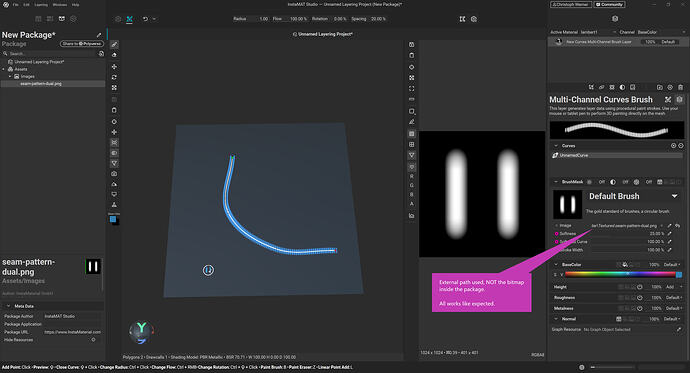The height and width of the screenshot is (373, 690).
Task: Click the Share to Polyverse button
Action: click(x=82, y=44)
